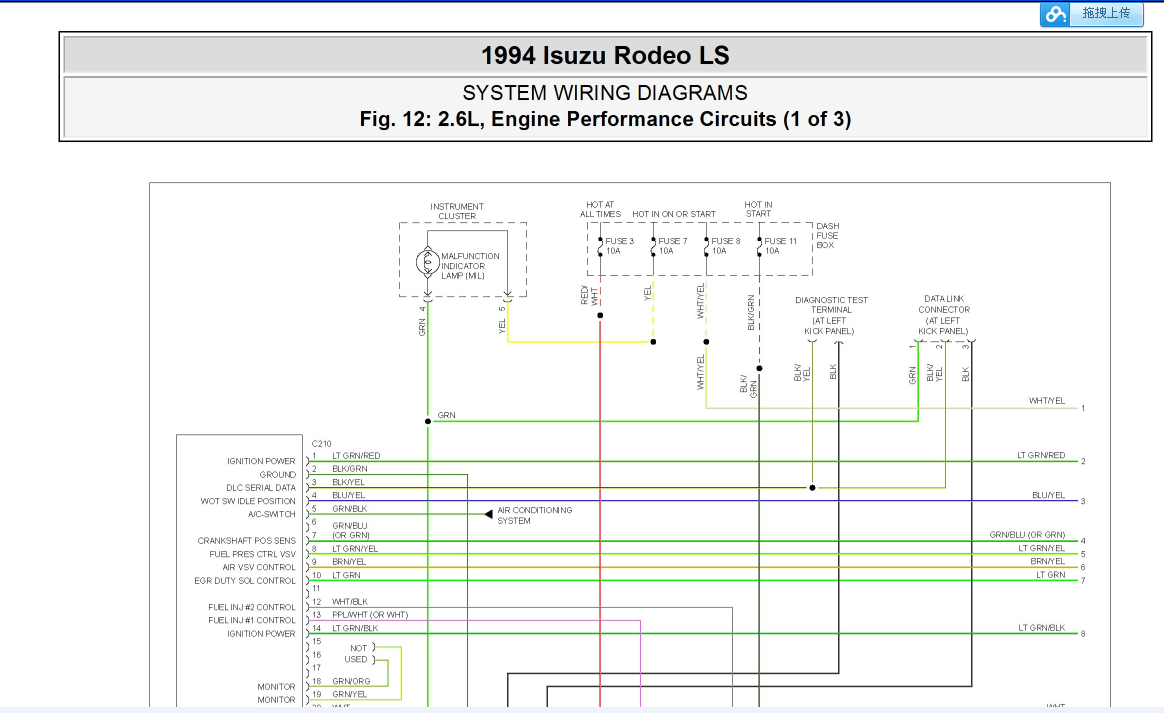Select the 'HOT AT ALL TIMES' label
Screen dimensions: 1164x713
pyautogui.click(x=600, y=209)
